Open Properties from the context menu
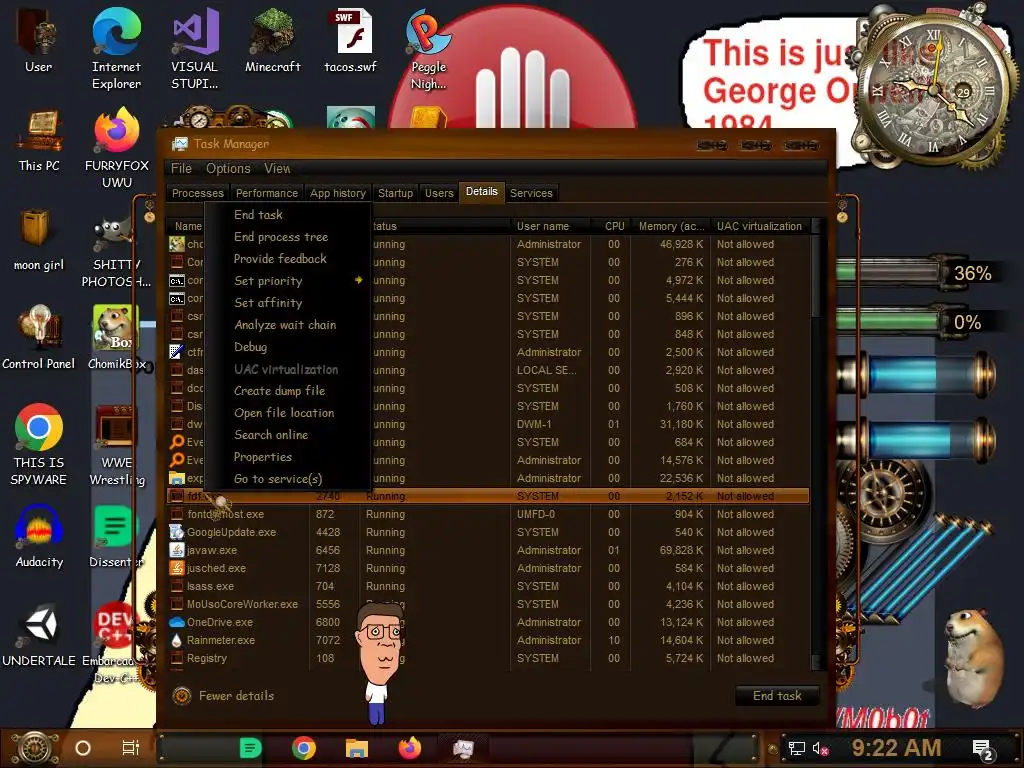 (287, 457)
